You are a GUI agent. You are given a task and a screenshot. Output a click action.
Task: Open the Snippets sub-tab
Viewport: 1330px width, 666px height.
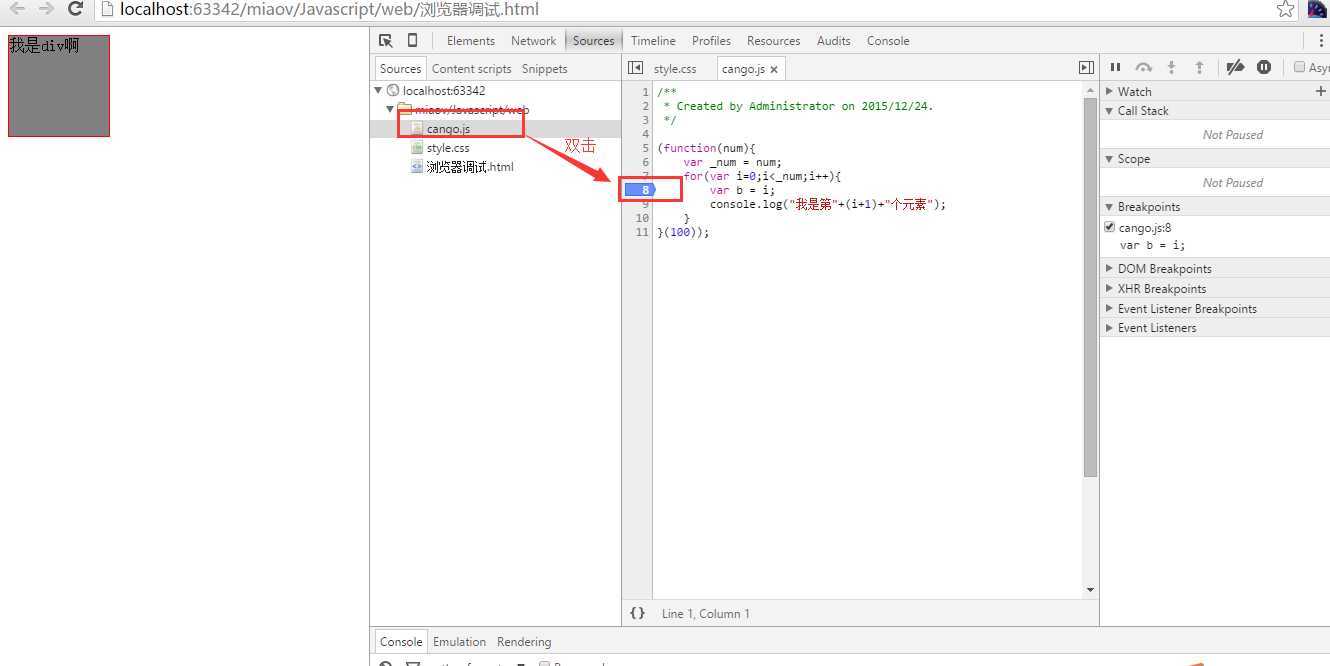544,69
